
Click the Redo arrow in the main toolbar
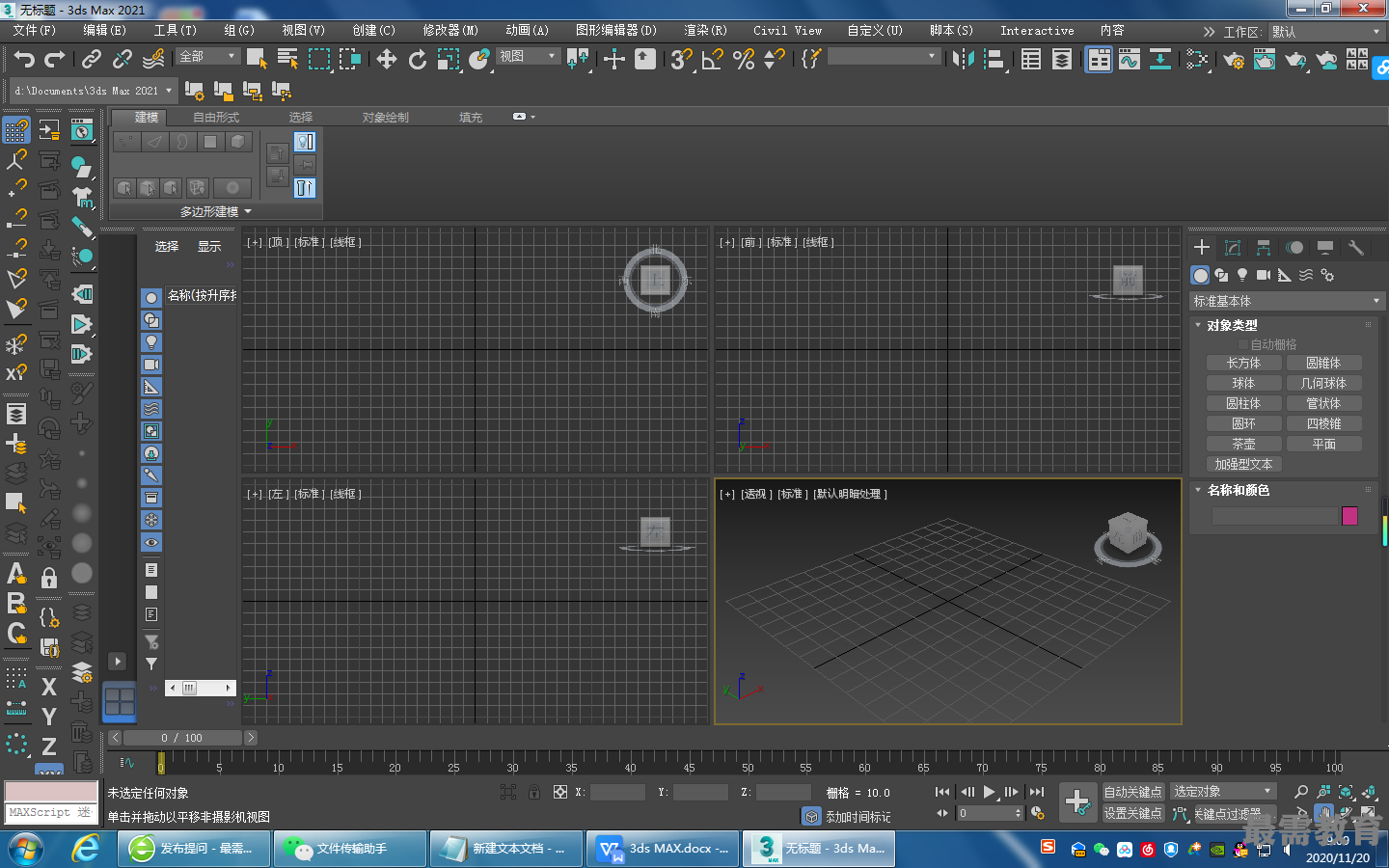coord(55,60)
